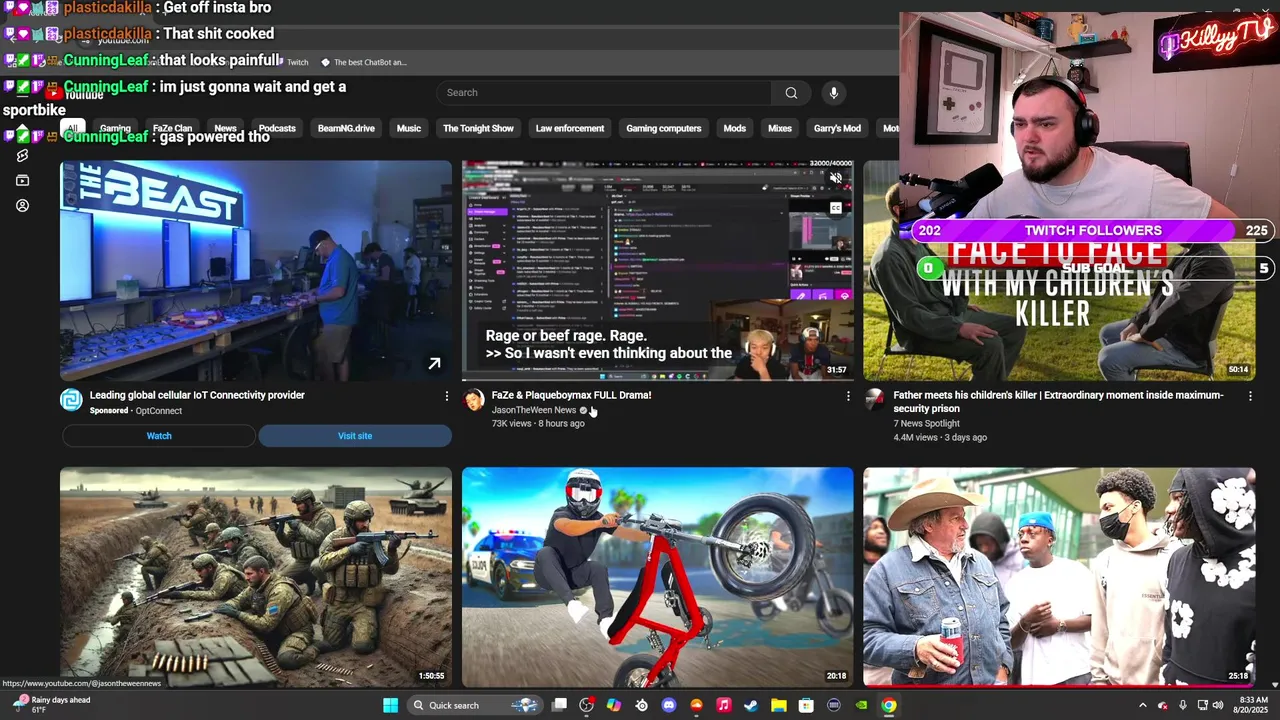
Task: Select the Mixes filter chip
Action: click(x=780, y=129)
